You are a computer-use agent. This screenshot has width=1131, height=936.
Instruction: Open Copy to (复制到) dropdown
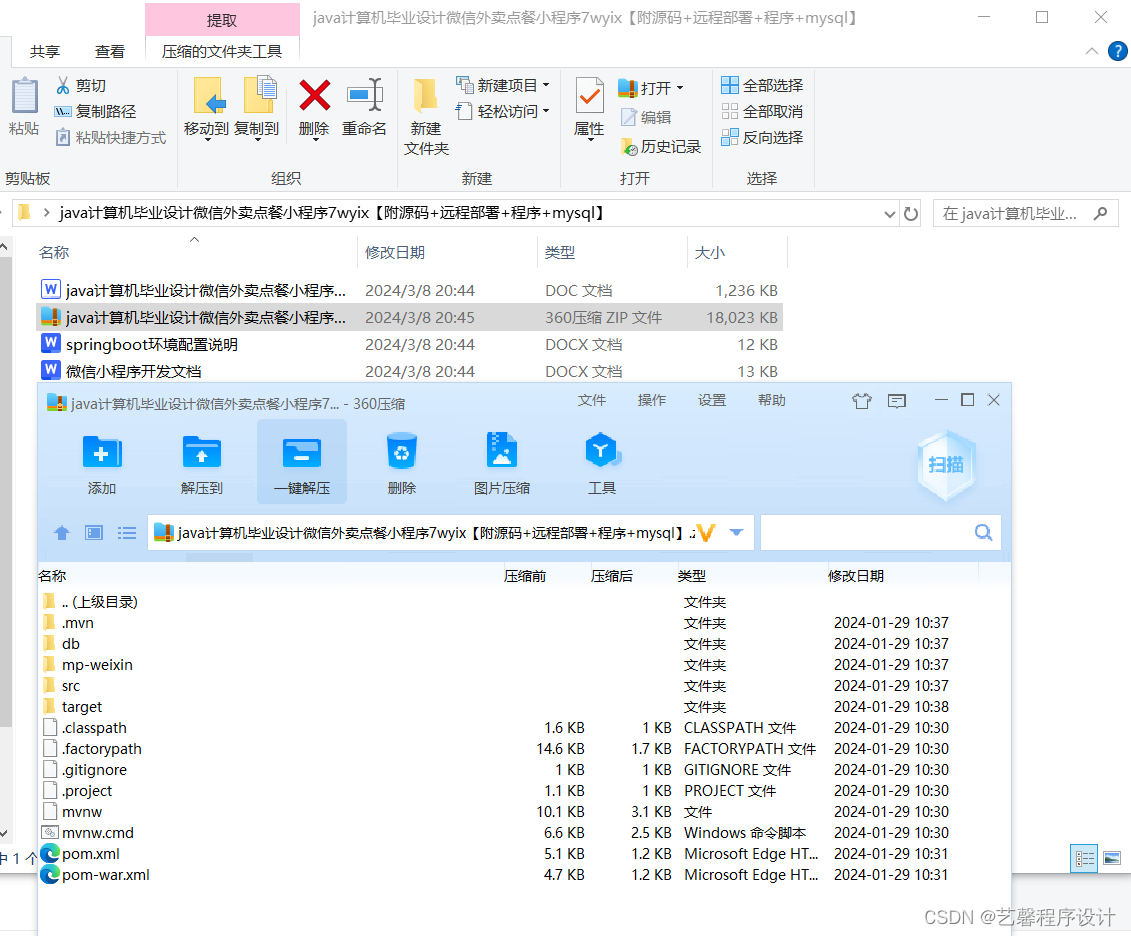(257, 138)
